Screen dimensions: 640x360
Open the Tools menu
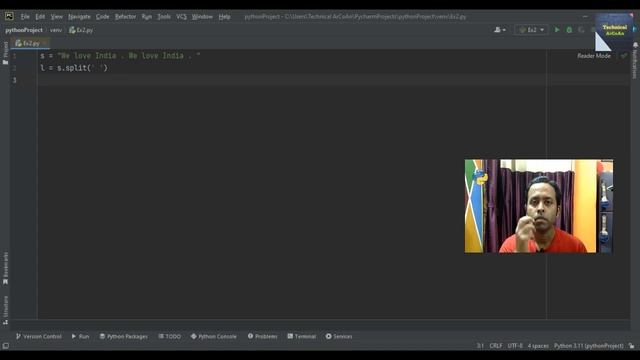[x=164, y=17]
